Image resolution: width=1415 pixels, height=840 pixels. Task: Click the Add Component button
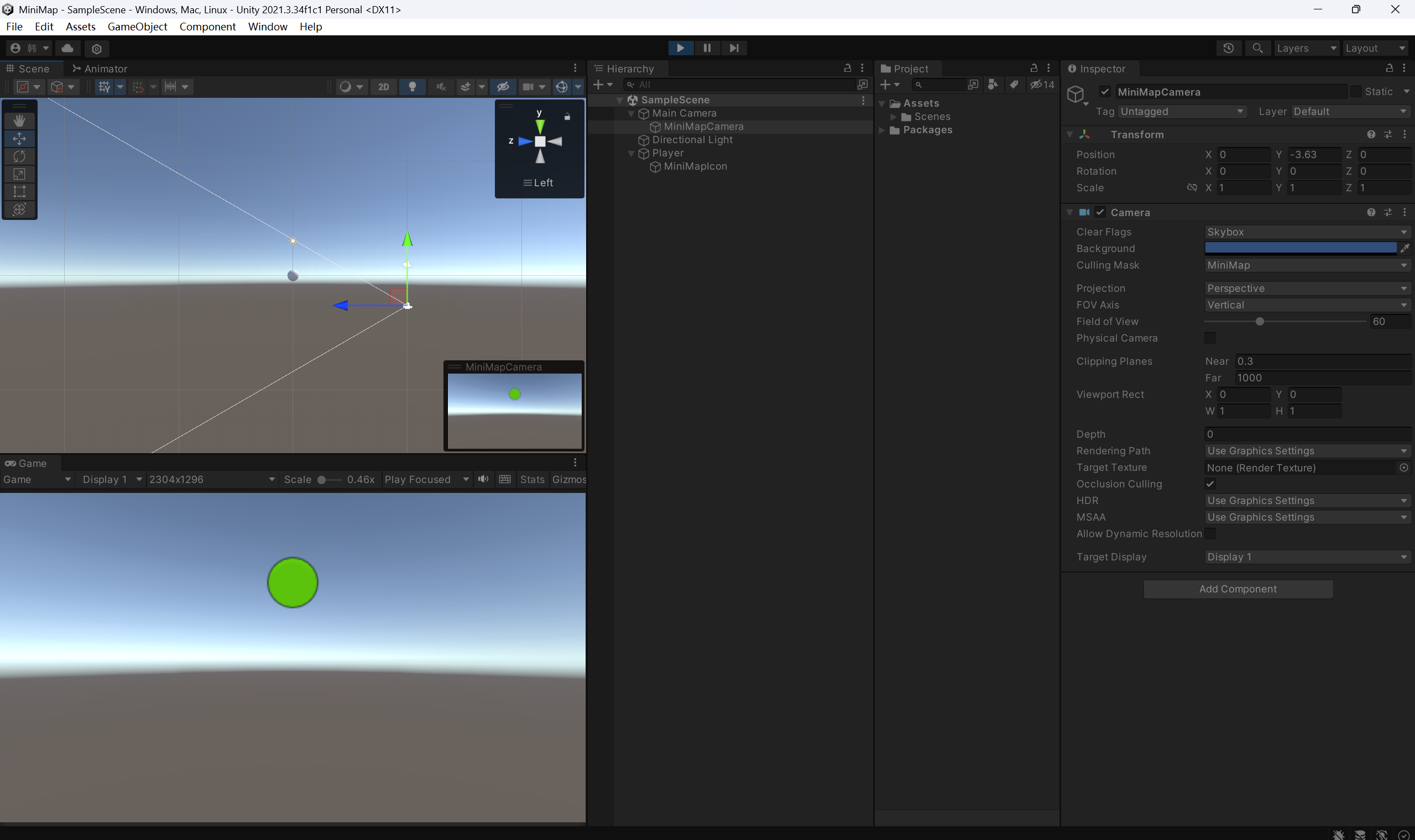(x=1238, y=589)
